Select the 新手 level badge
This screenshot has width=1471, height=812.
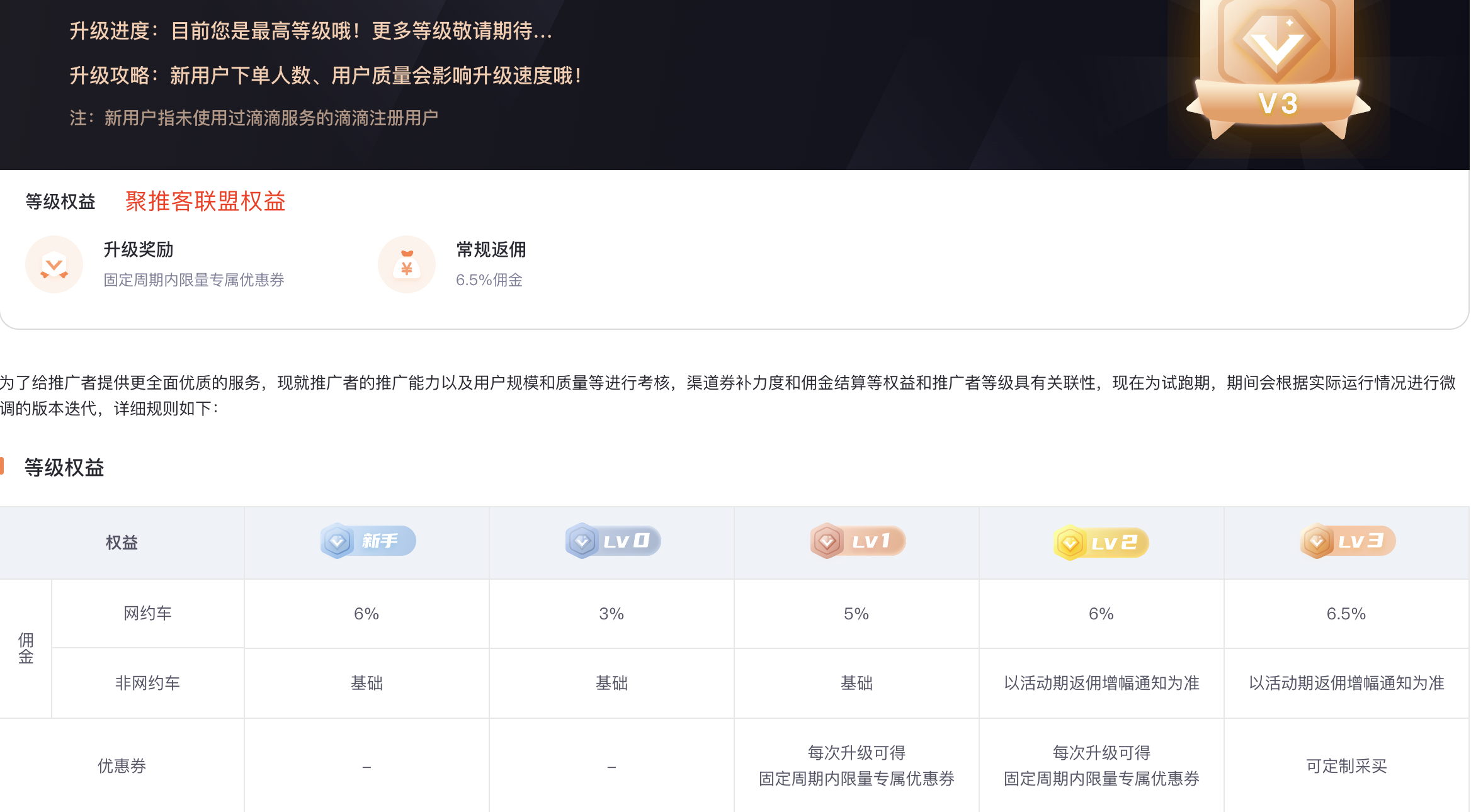tap(368, 541)
